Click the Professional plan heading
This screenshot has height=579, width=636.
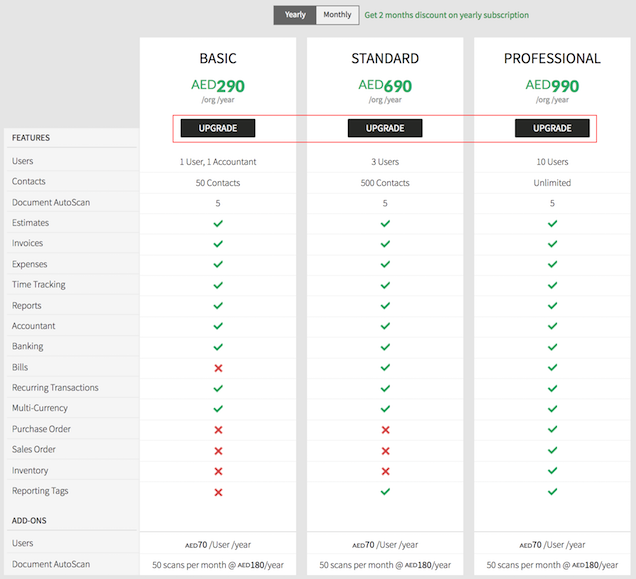(x=552, y=58)
